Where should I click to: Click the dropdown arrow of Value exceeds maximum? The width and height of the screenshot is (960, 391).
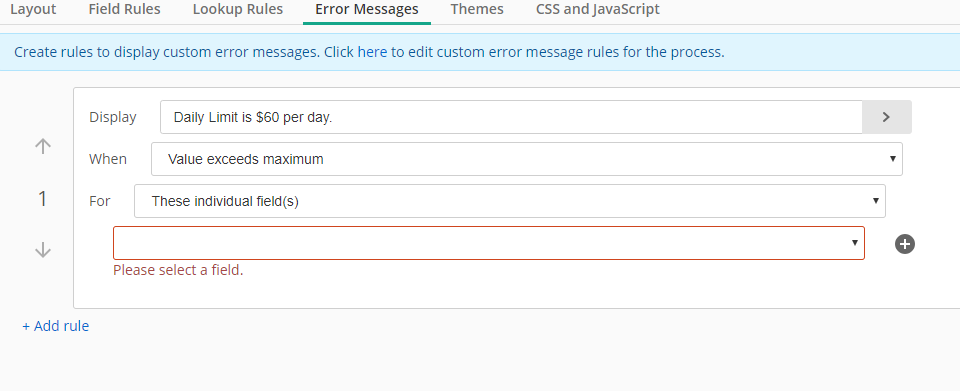[x=893, y=159]
